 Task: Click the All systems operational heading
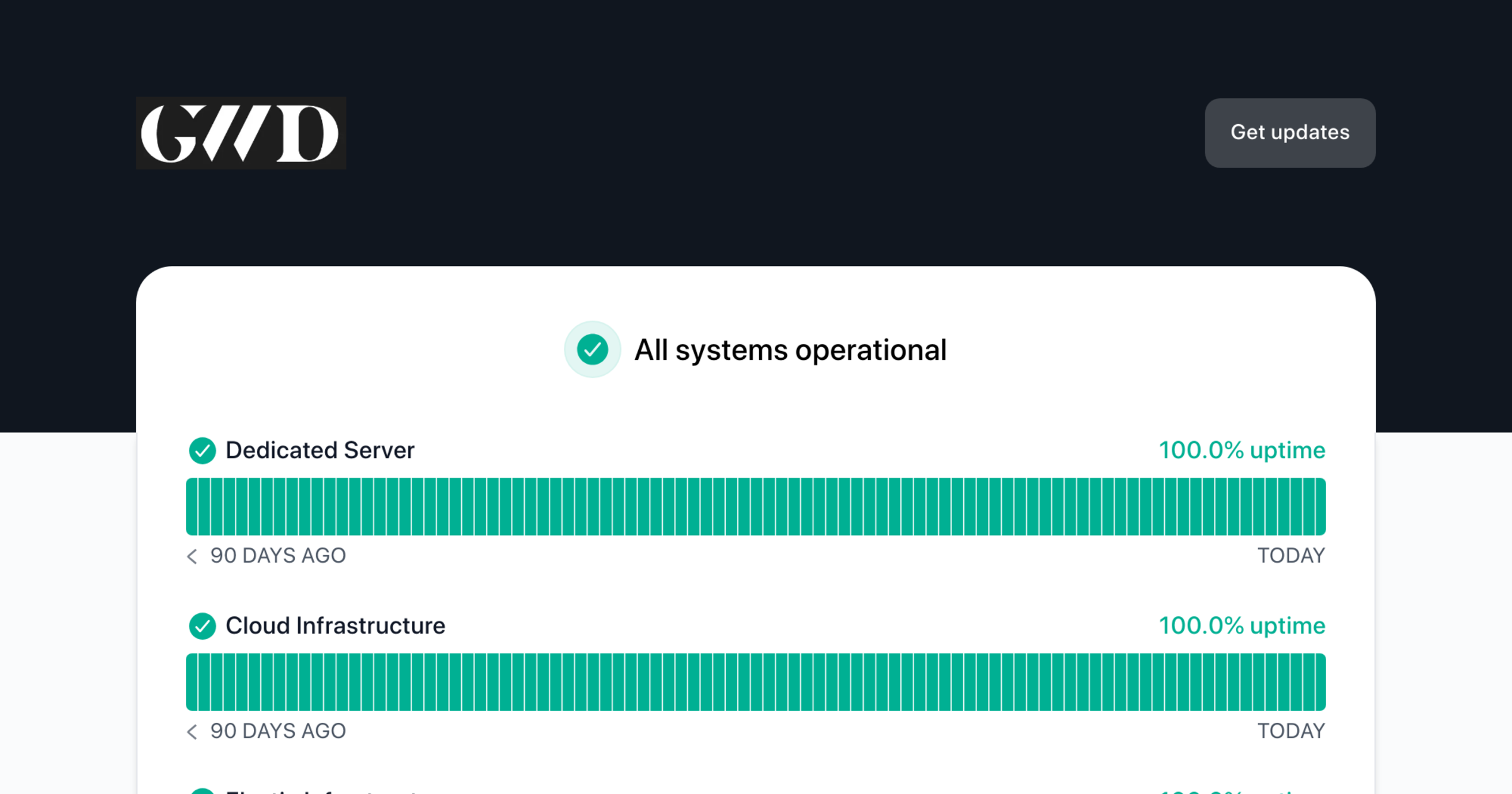(790, 350)
